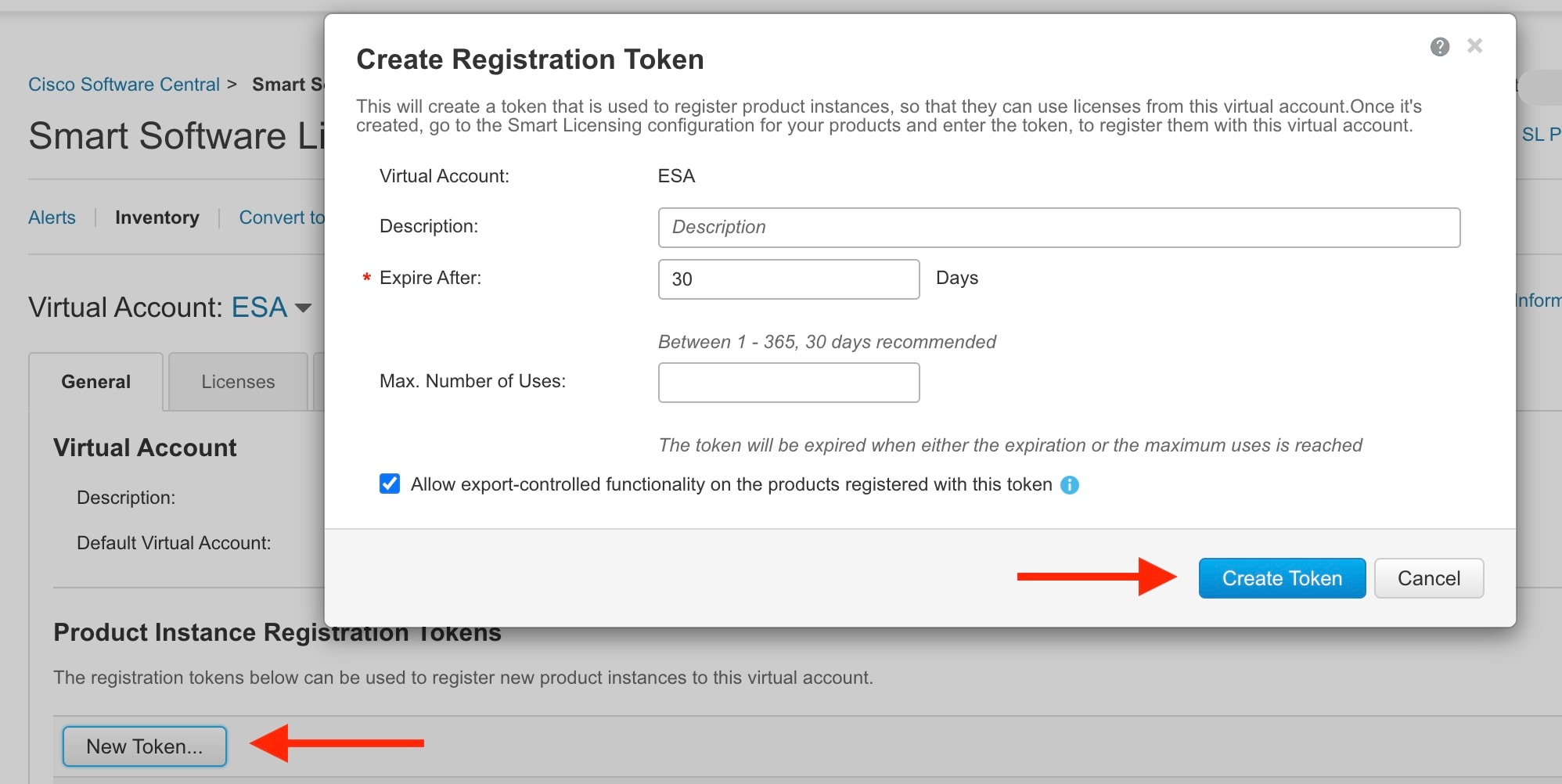Uncheck allow export-controlled functionality checkbox
This screenshot has height=784, width=1562.
(x=390, y=484)
